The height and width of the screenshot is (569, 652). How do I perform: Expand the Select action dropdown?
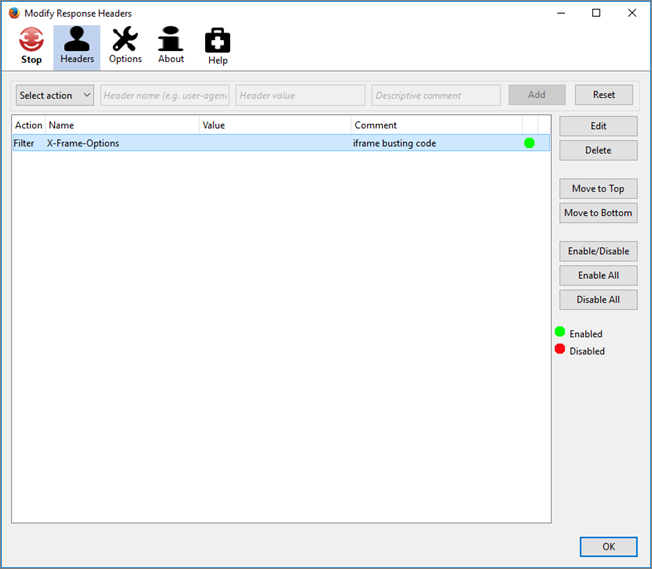click(55, 95)
